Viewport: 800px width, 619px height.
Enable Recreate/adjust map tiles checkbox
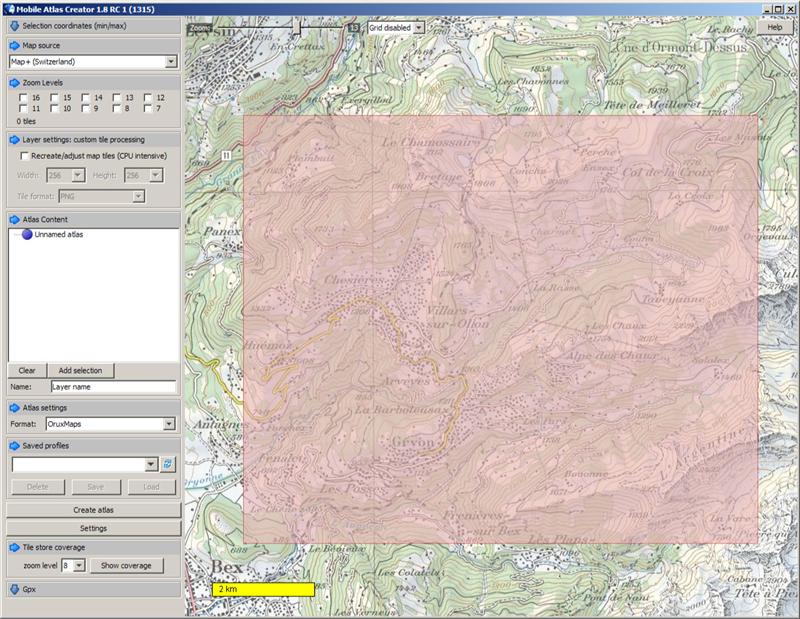(x=24, y=156)
